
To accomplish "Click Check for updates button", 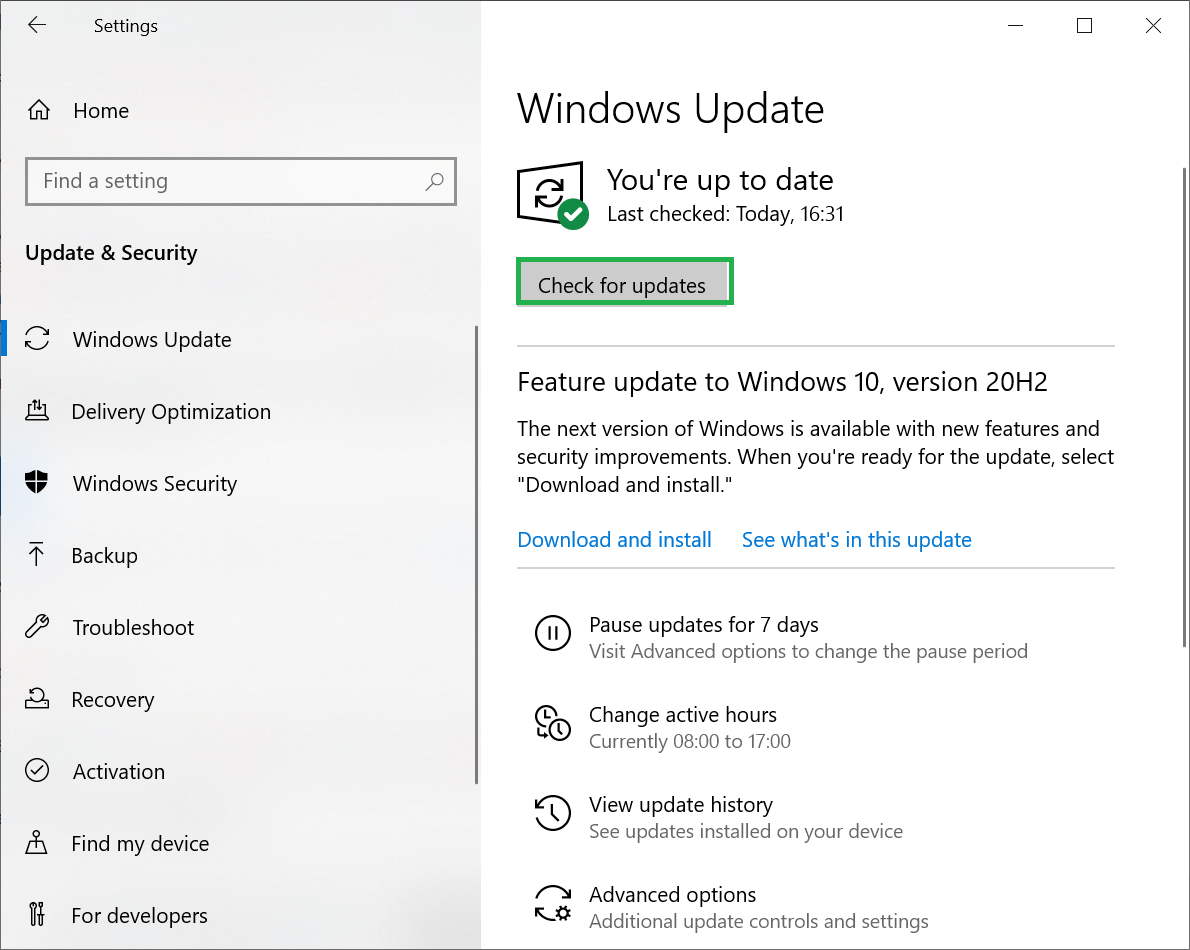I will coord(624,282).
